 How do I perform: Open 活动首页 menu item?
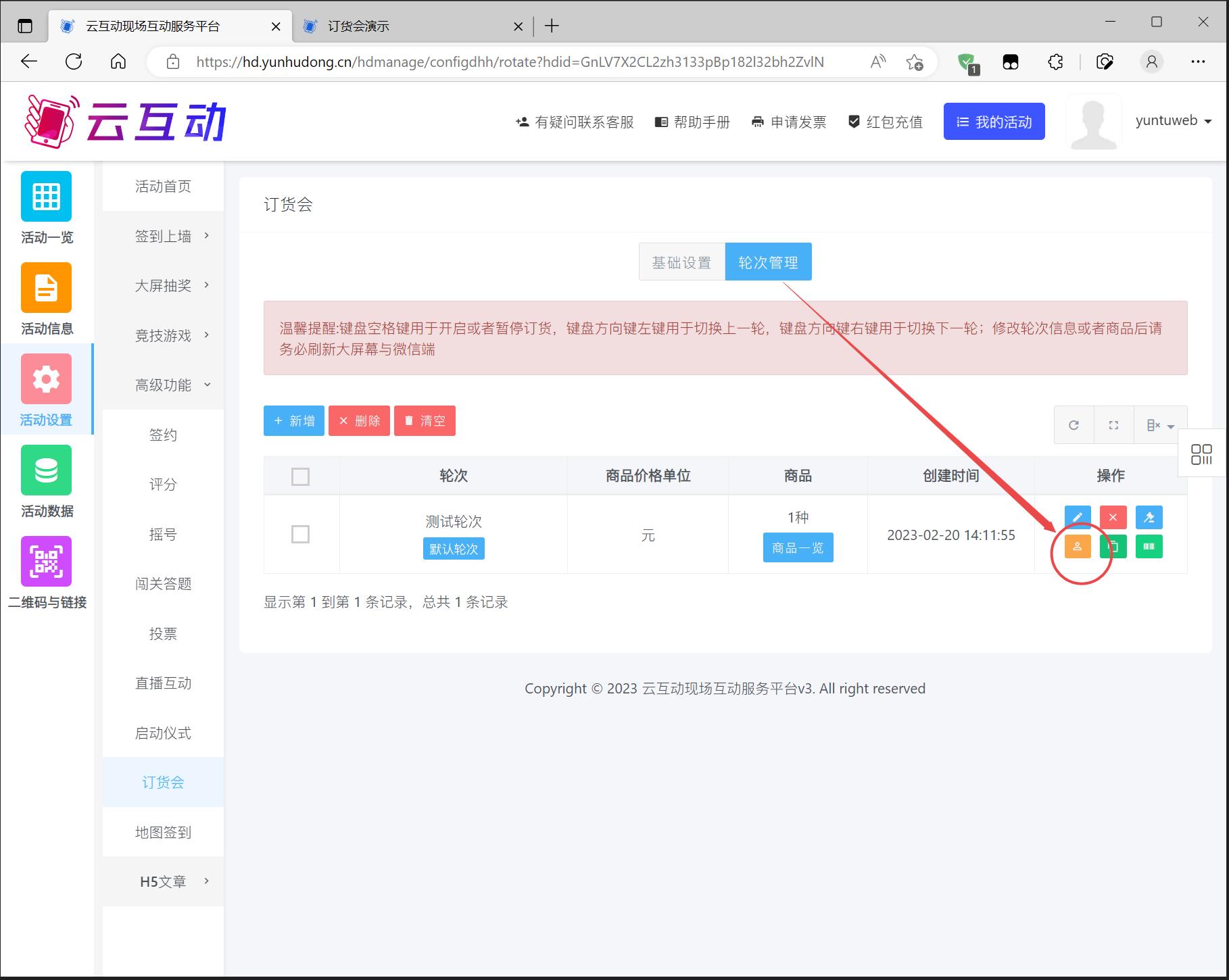pos(163,187)
